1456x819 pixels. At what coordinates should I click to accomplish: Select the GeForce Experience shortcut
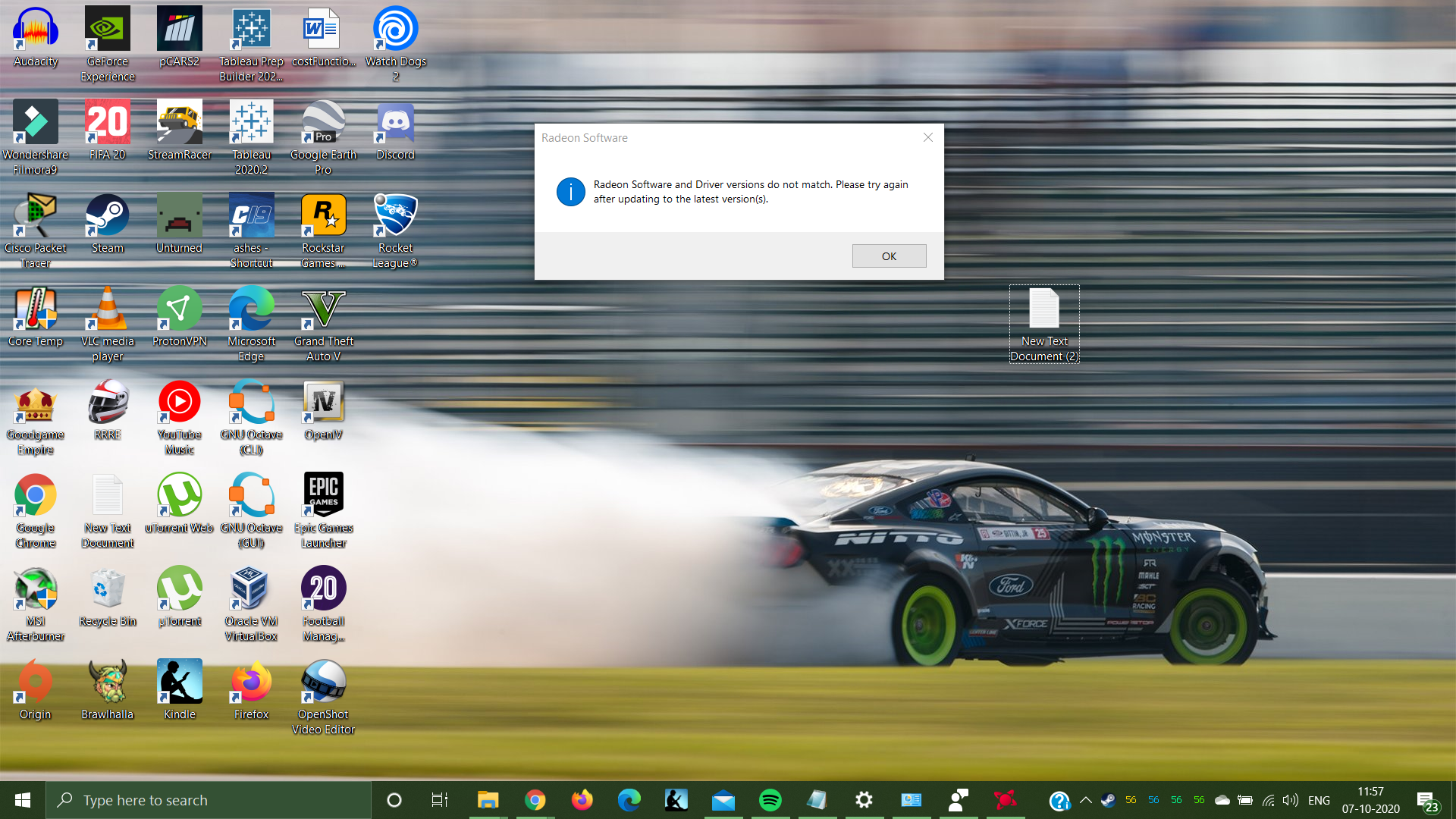point(108,44)
